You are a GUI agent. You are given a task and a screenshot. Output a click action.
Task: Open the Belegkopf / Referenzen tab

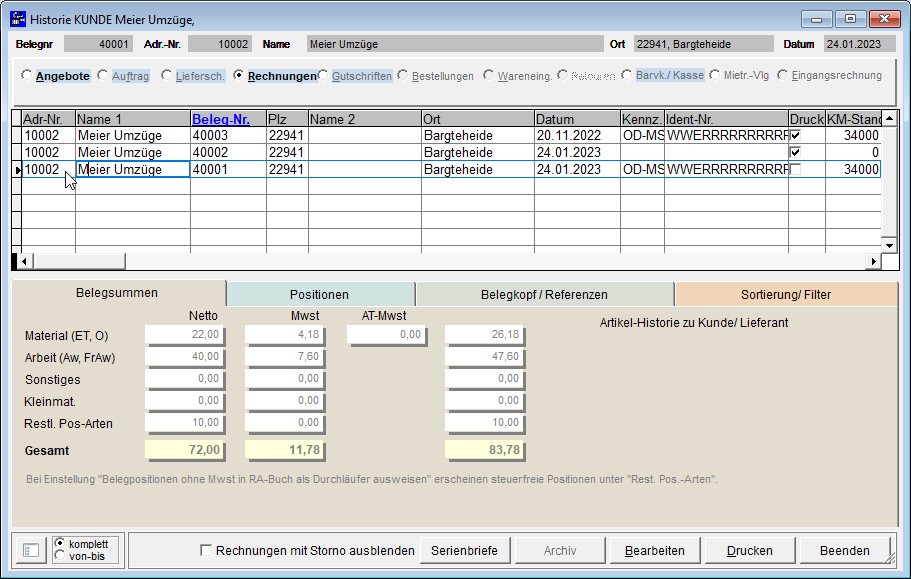[544, 294]
